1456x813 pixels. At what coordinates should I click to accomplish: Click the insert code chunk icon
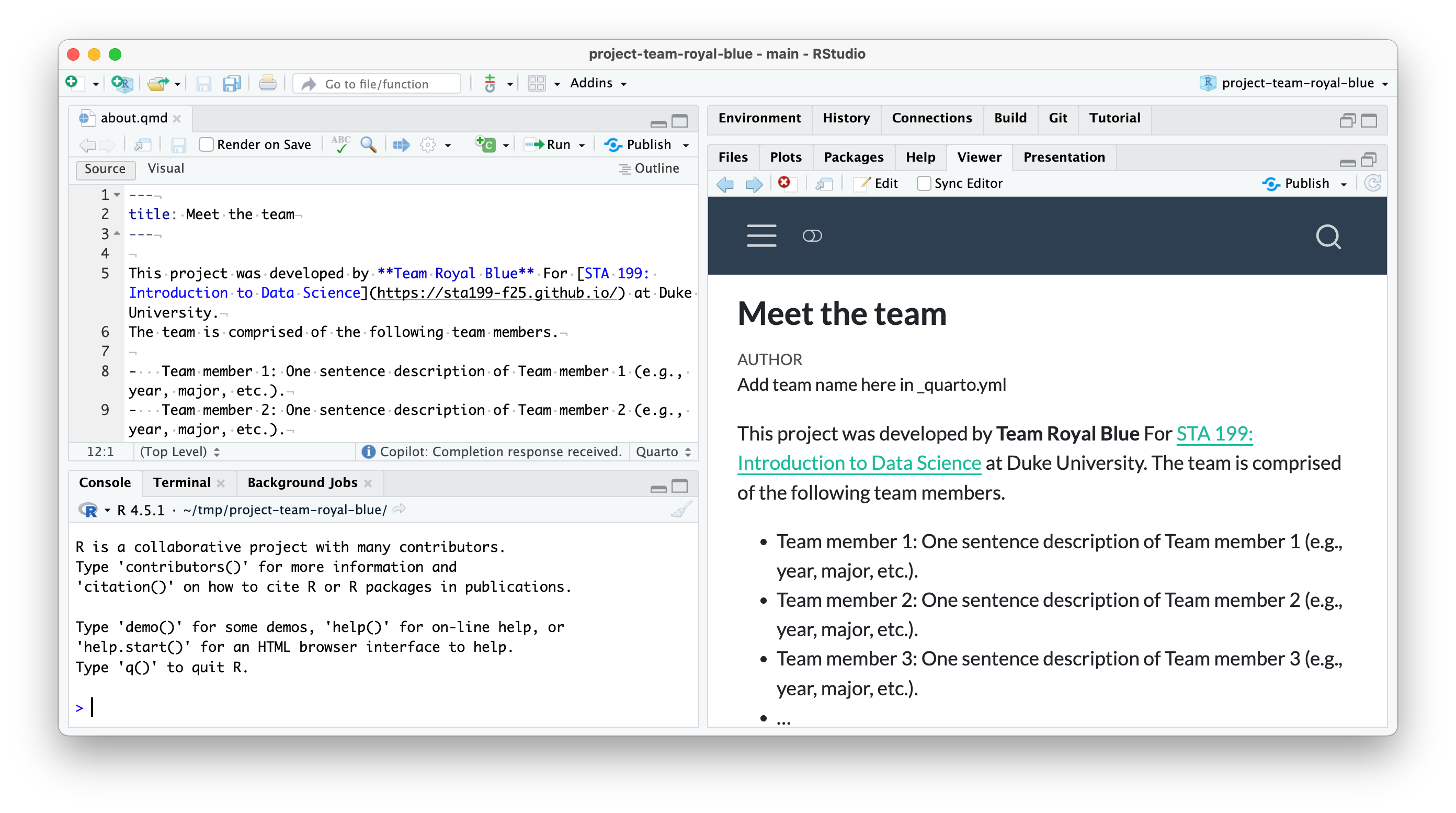[486, 145]
